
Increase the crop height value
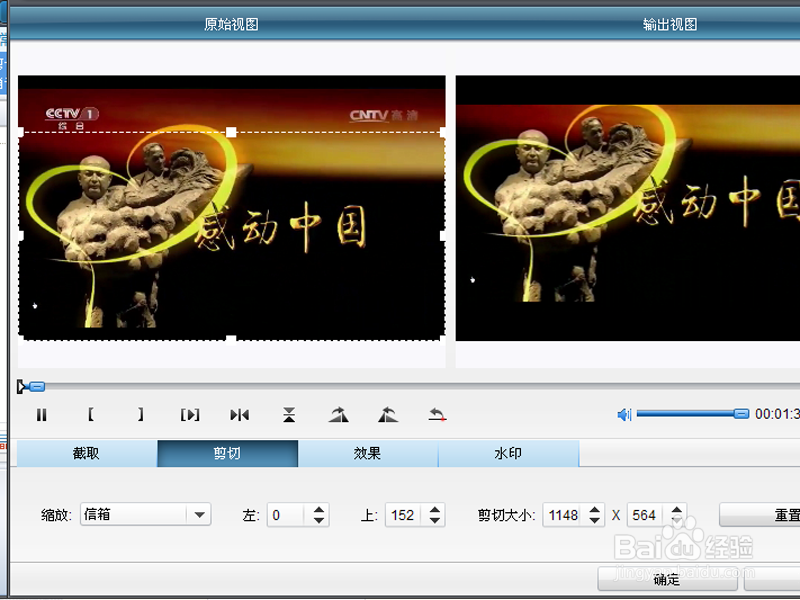pyautogui.click(x=677, y=510)
